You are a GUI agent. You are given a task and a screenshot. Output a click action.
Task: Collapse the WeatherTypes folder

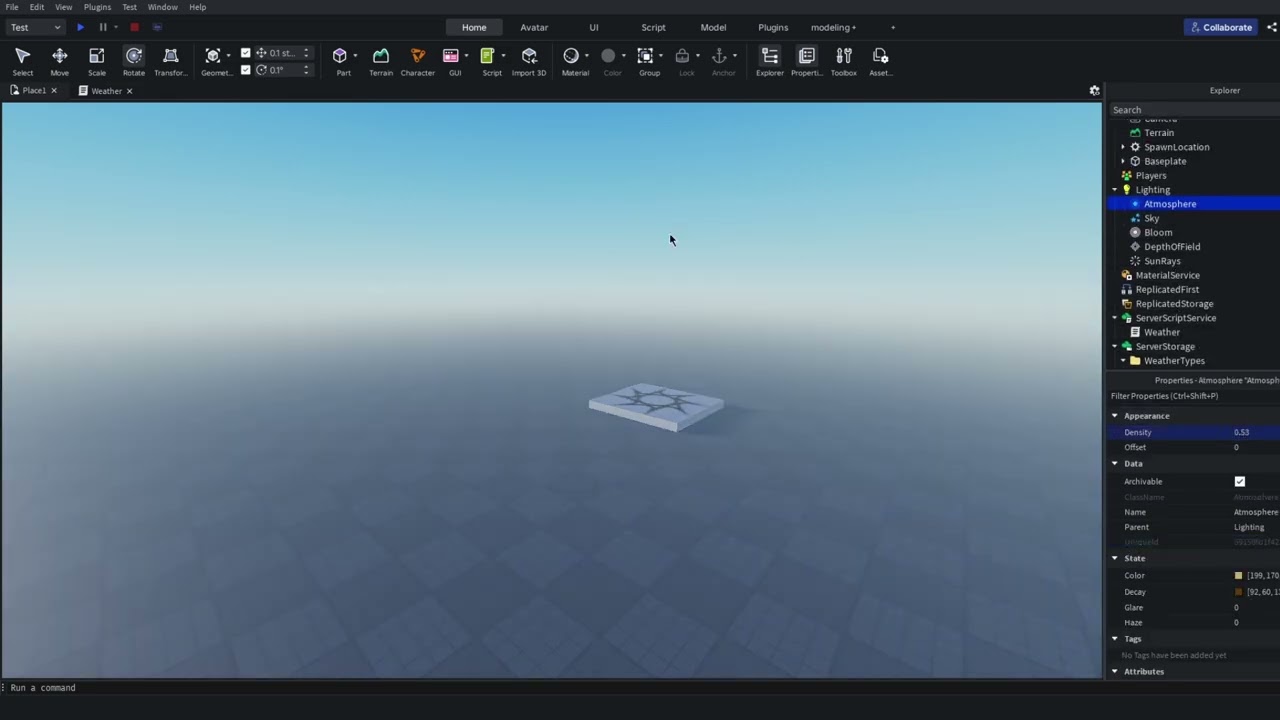click(1122, 361)
